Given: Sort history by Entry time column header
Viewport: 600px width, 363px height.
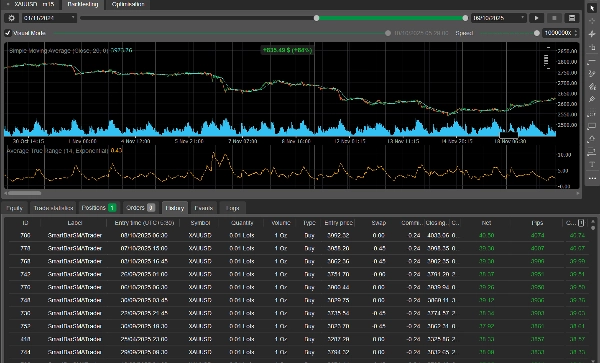Looking at the screenshot, I should click(144, 223).
